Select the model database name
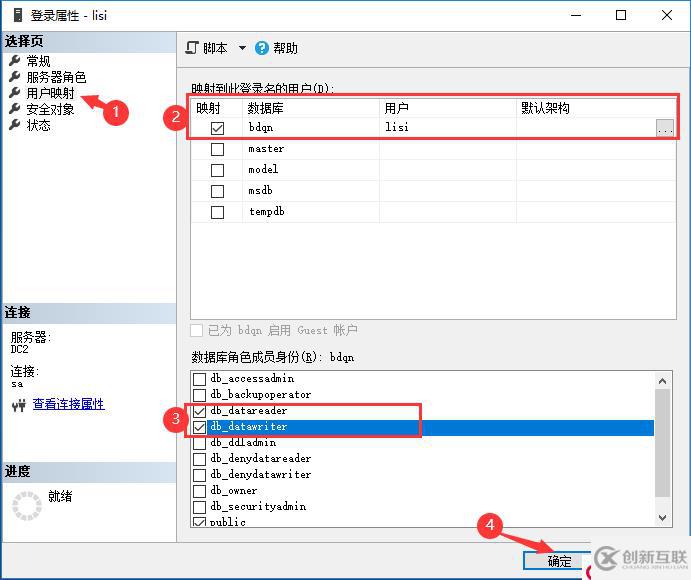This screenshot has height=580, width=691. coord(263,170)
